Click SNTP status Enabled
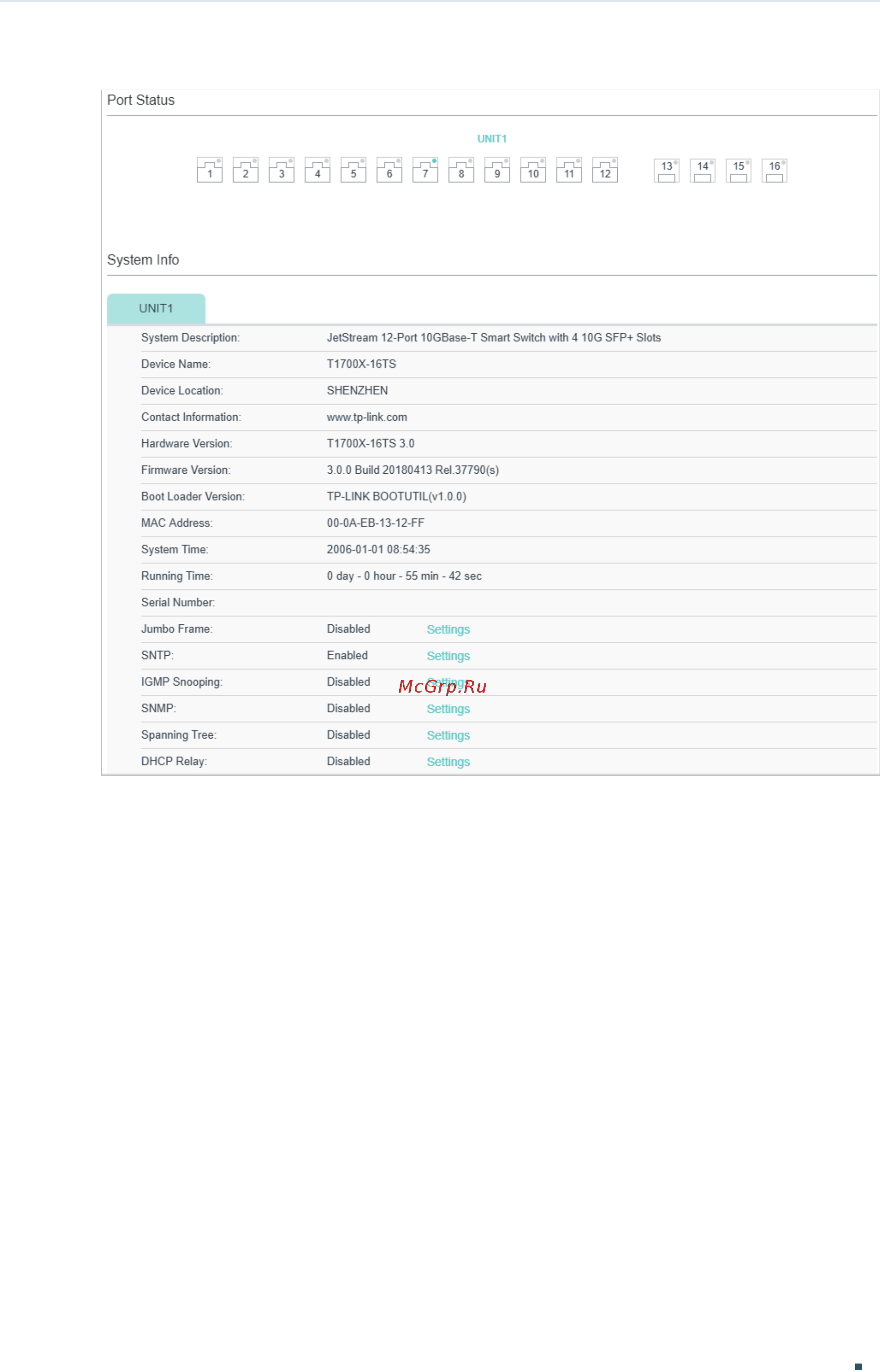Screen dimensions: 880x1372 point(347,655)
